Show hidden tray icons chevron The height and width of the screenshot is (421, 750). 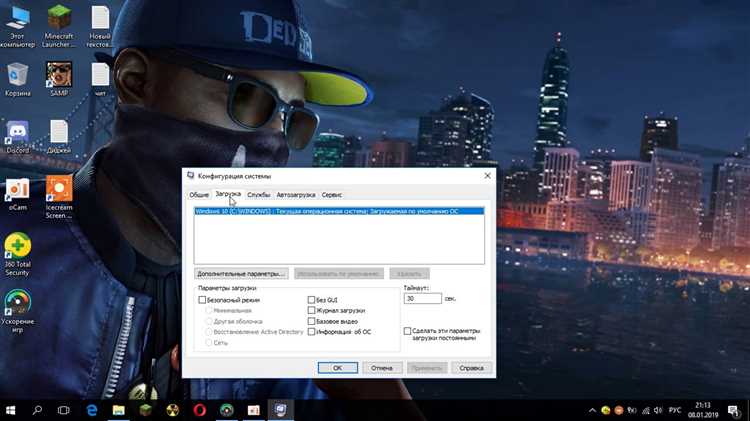[592, 410]
